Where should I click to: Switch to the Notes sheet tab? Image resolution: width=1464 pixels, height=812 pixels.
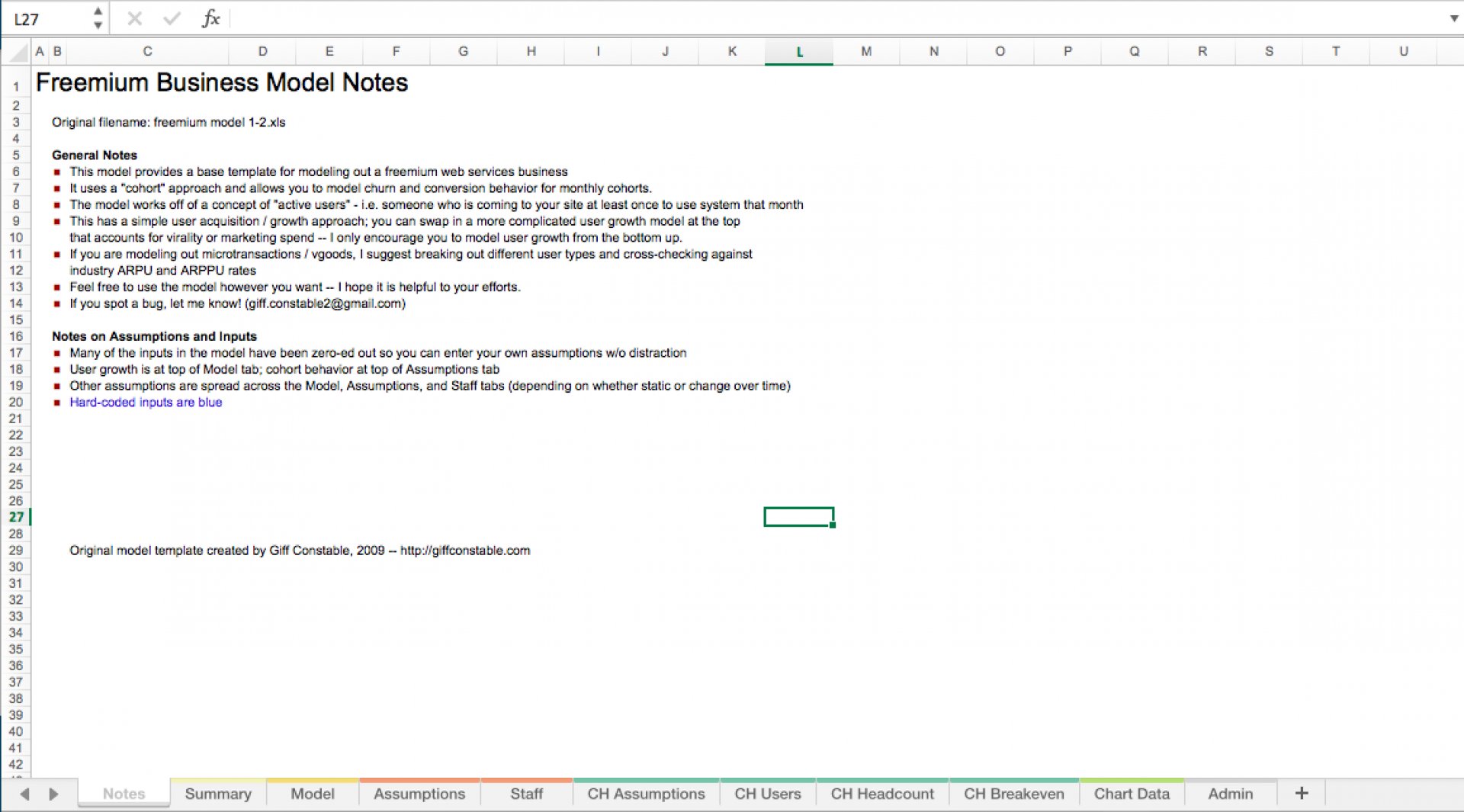point(124,794)
